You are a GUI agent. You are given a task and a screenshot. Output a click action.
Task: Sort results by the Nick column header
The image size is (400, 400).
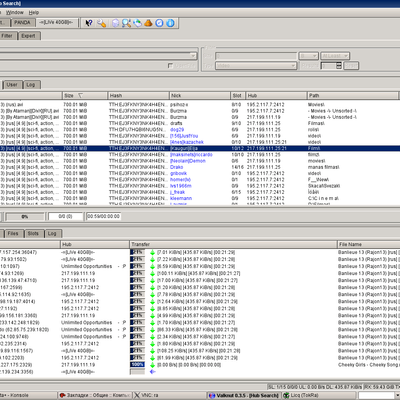click(200, 95)
